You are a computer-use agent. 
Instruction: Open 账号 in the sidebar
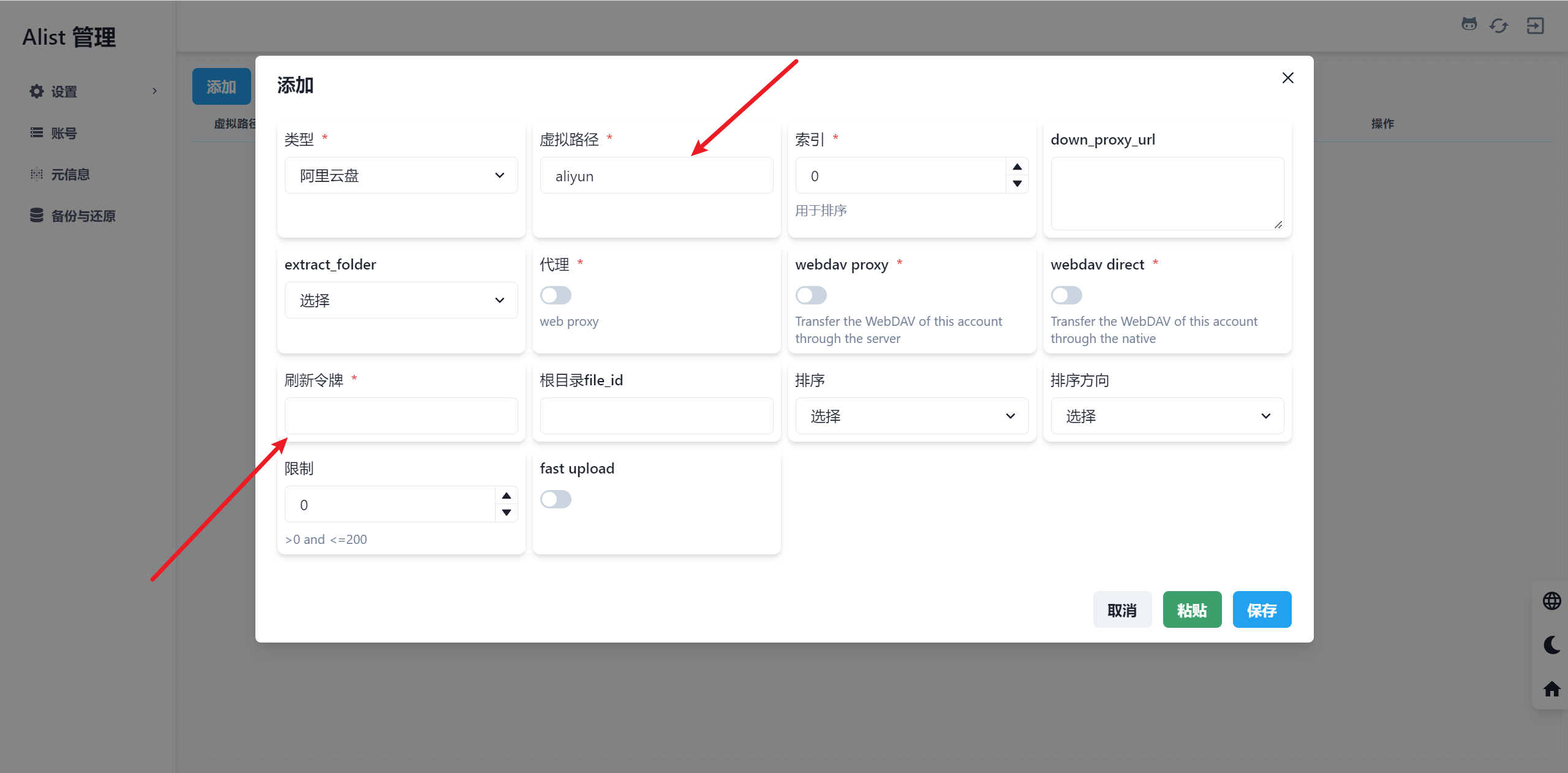pyautogui.click(x=64, y=133)
